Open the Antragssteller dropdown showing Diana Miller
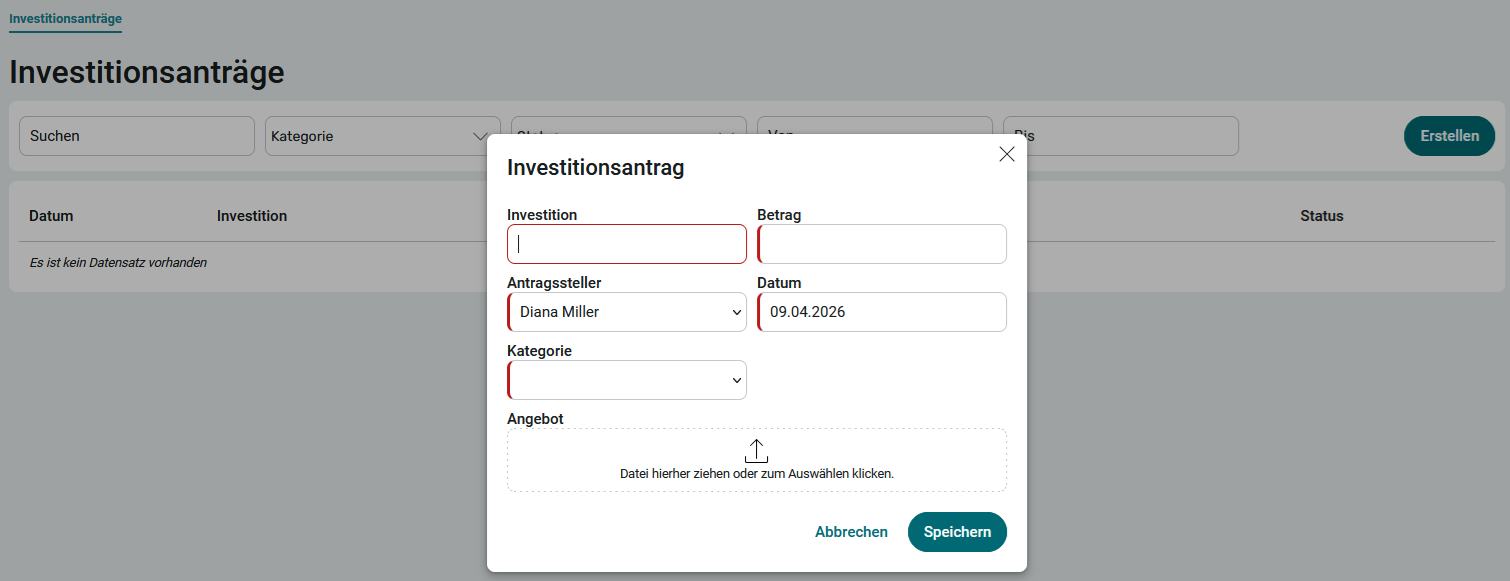Screen dimensions: 1510x581 point(627,312)
